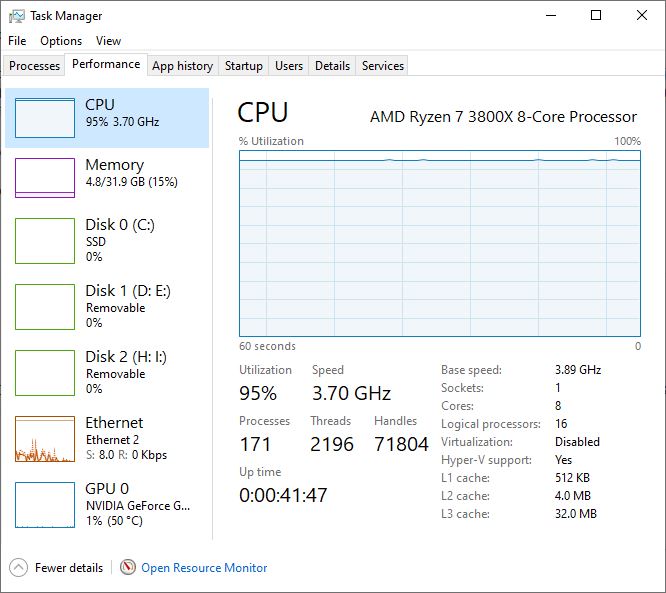The height and width of the screenshot is (593, 666).
Task: Select the Ethernet activity graph thumbnail
Action: [x=45, y=439]
